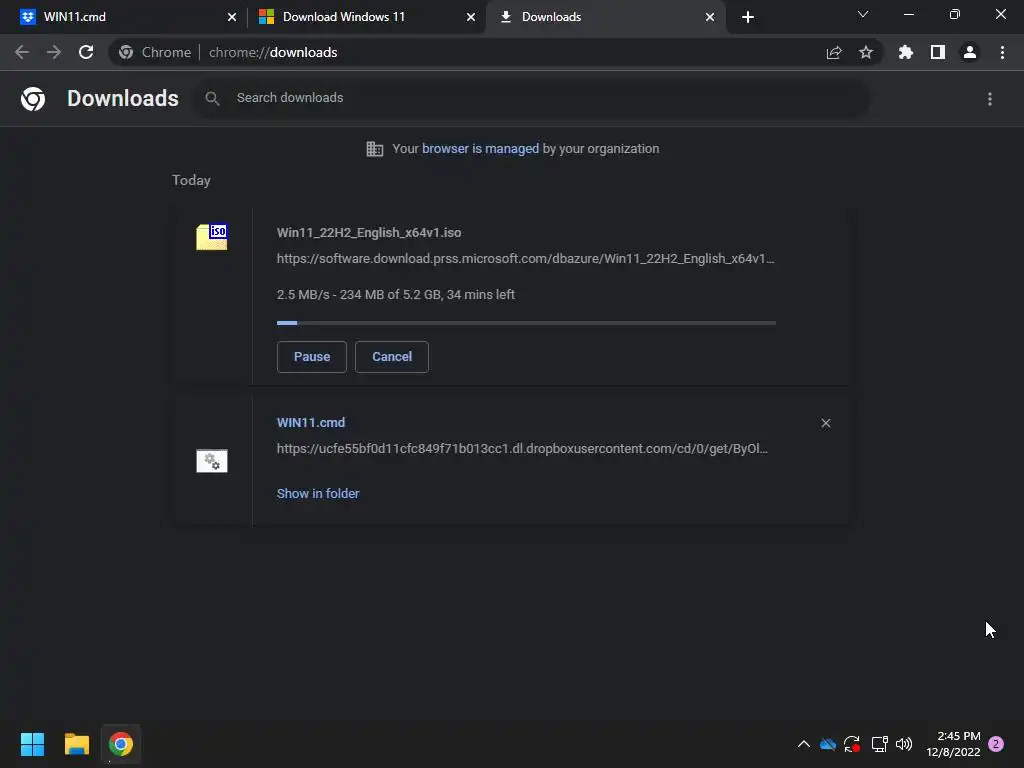Open File Explorer from the taskbar

(76, 744)
